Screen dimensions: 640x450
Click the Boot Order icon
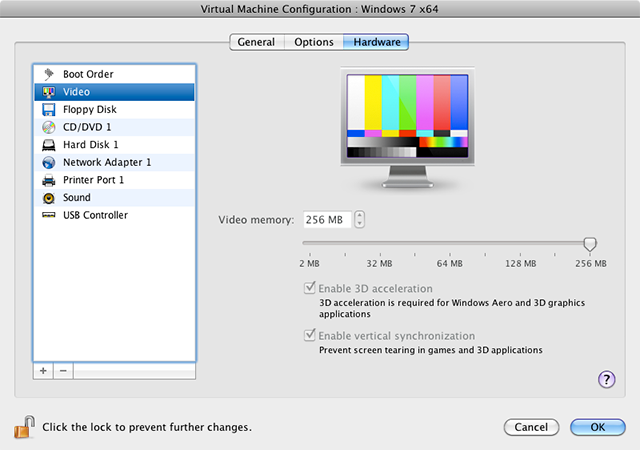point(49,74)
